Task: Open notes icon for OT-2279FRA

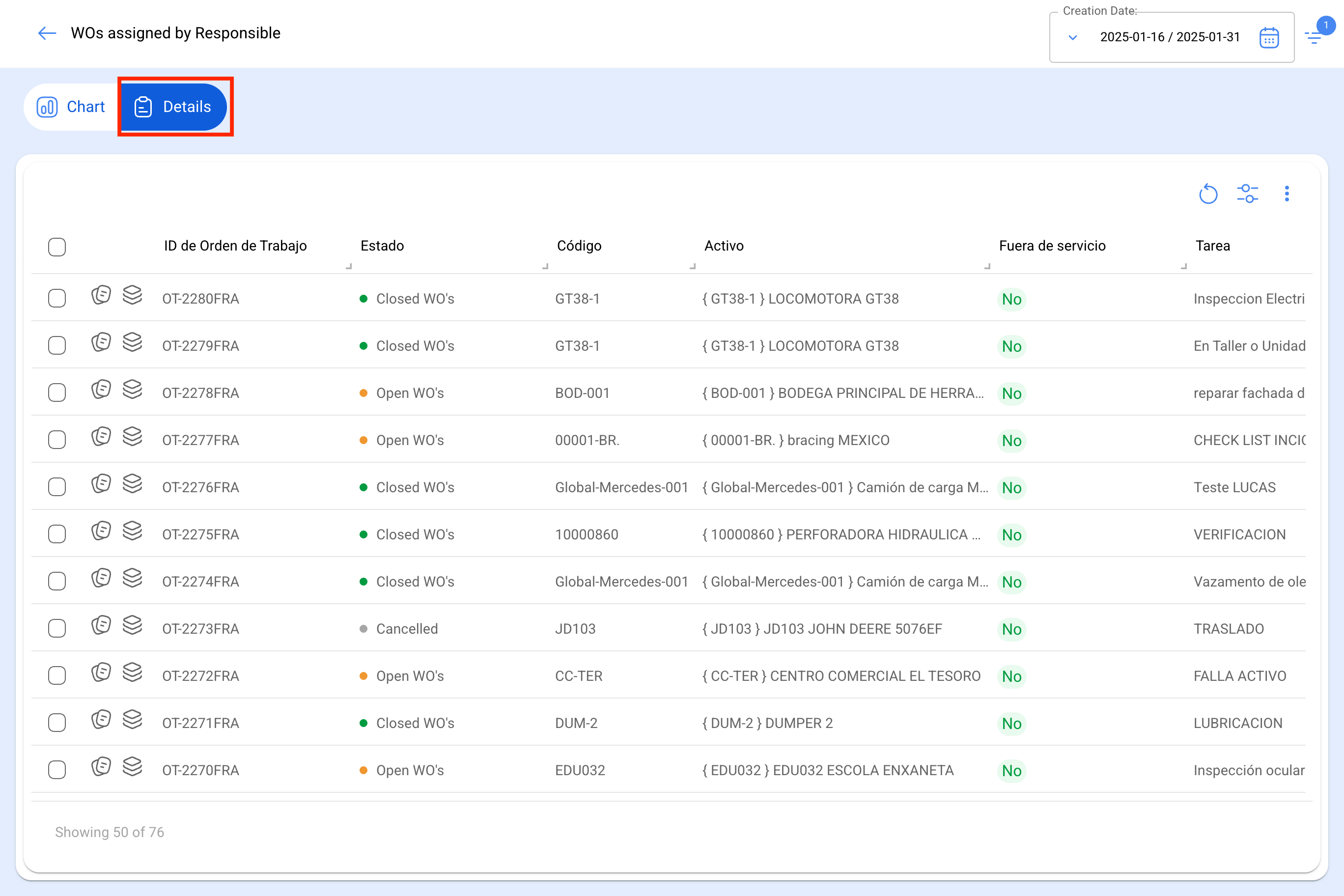Action: 101,342
